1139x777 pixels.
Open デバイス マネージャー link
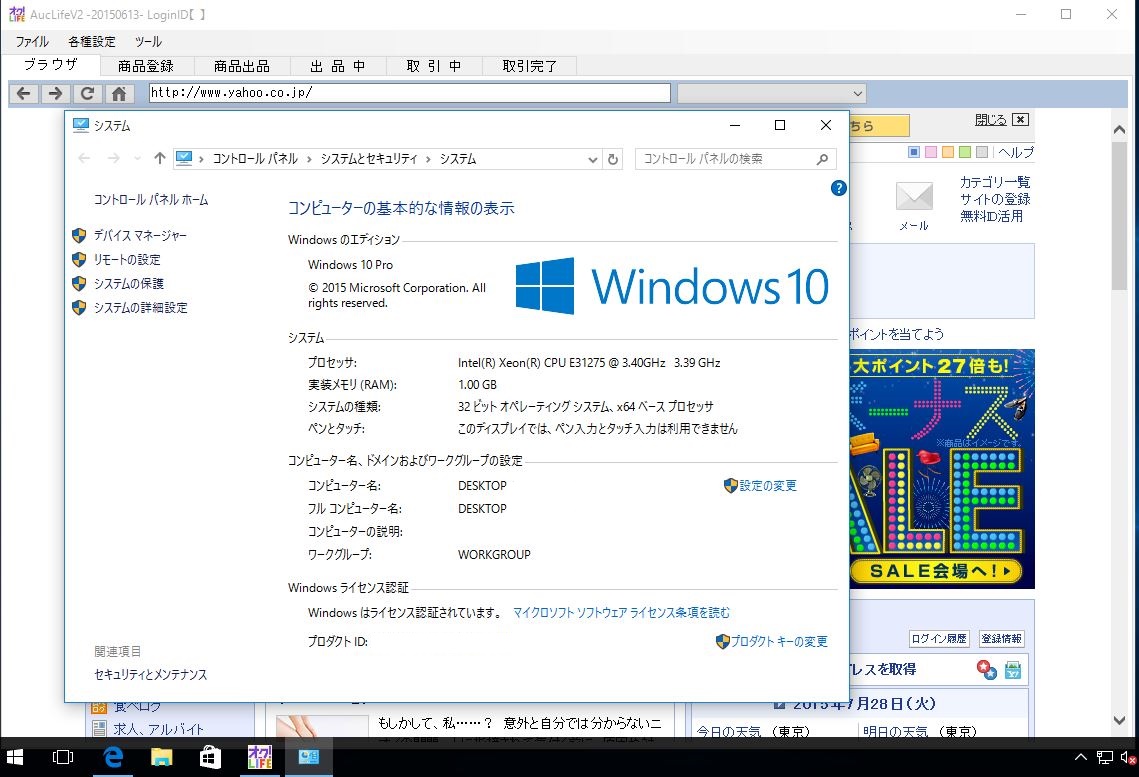(140, 235)
